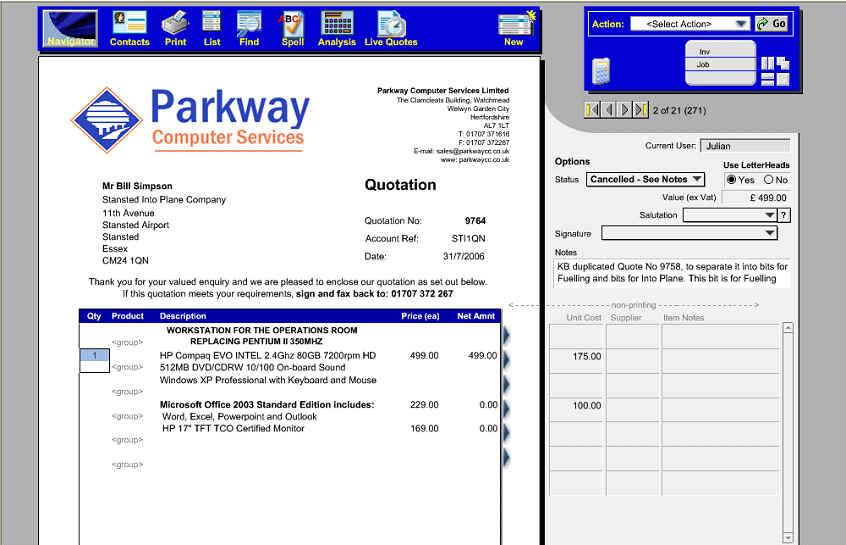The height and width of the screenshot is (545, 846).
Task: Click the Print toolbar icon
Action: tap(175, 29)
